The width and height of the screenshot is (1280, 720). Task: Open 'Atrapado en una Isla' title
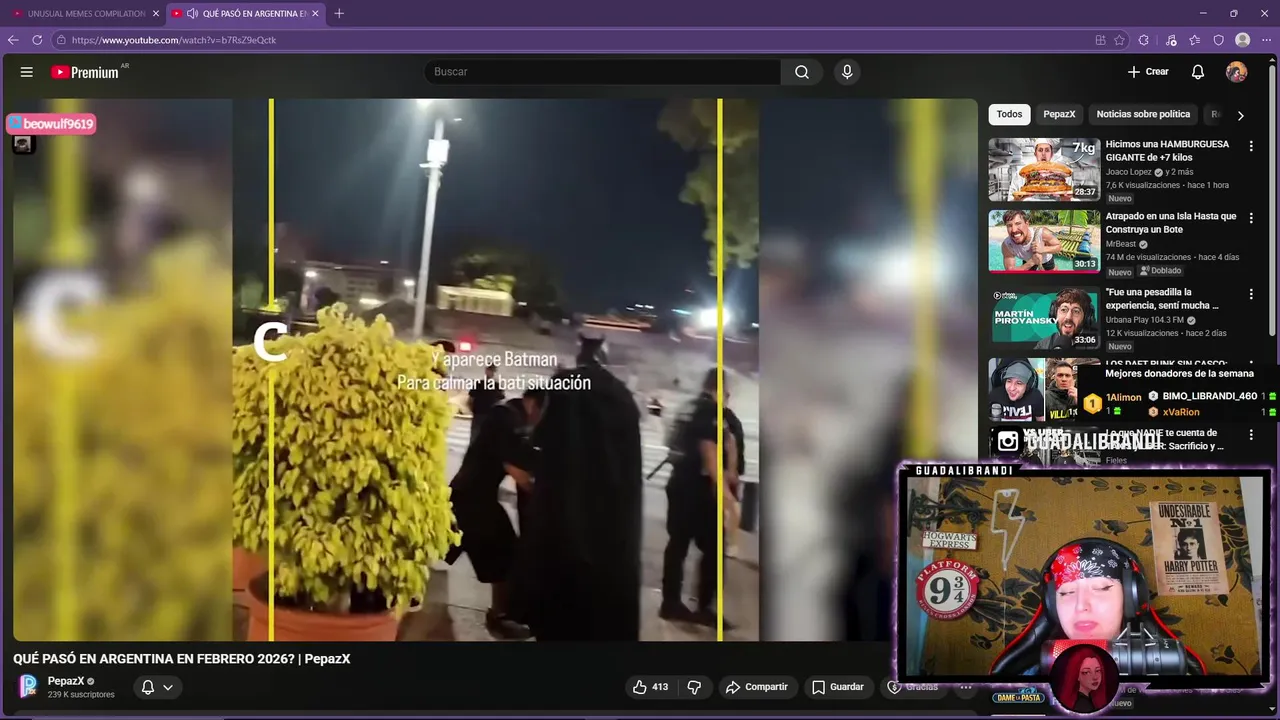(x=1171, y=223)
